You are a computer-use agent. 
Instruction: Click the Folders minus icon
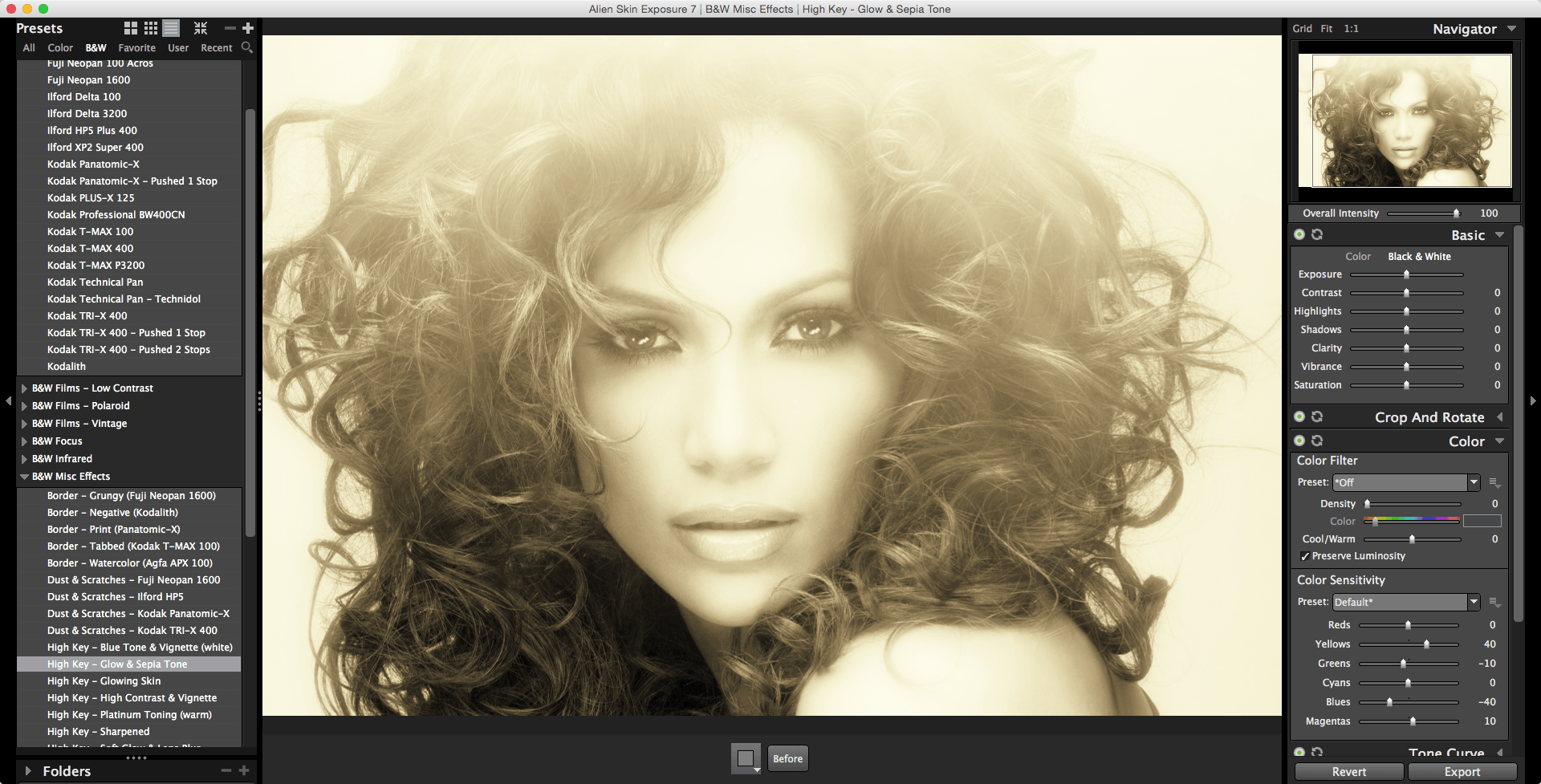click(226, 770)
